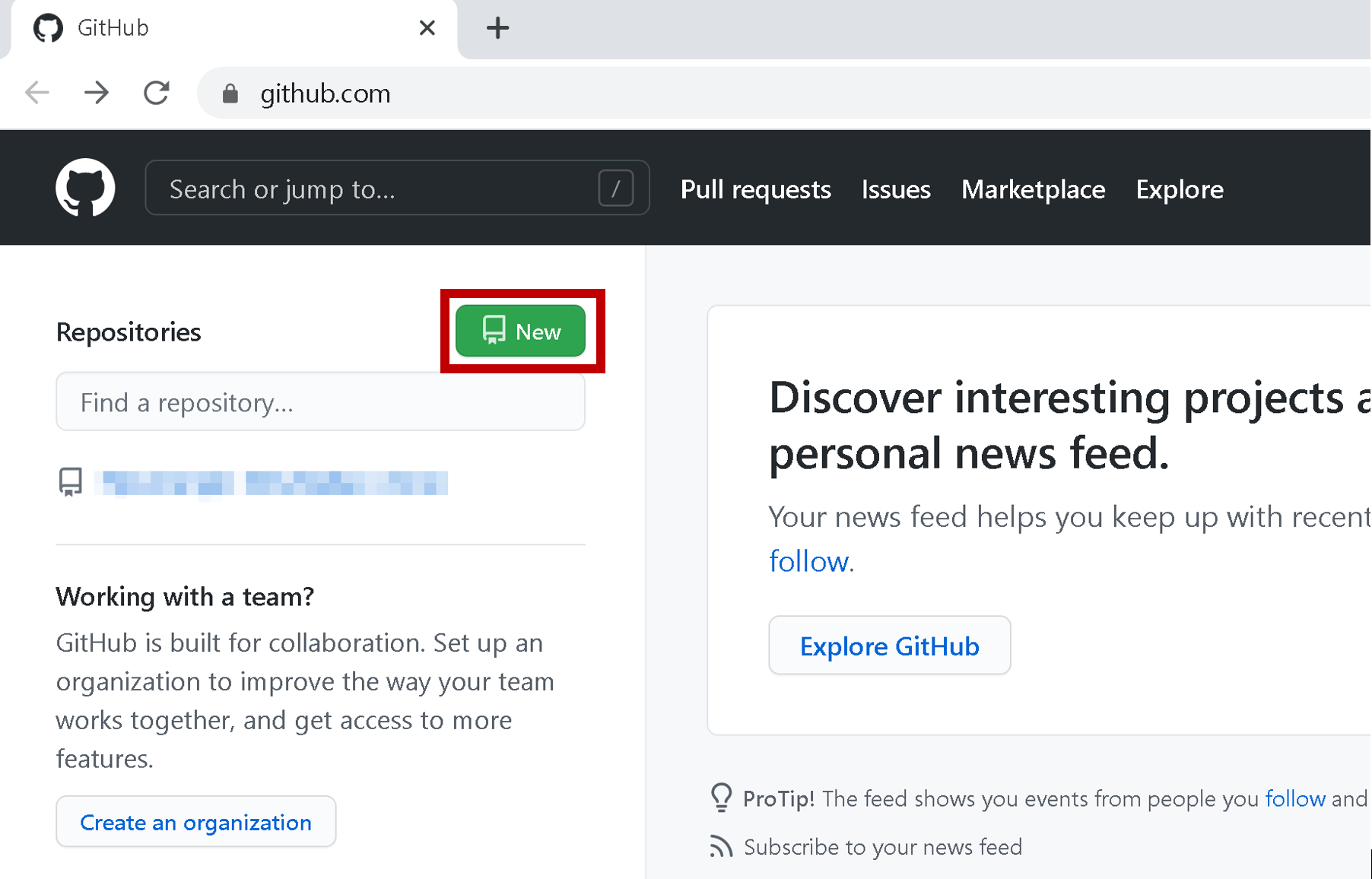
Task: Click the slash shortcut key icon in search
Action: click(x=616, y=188)
